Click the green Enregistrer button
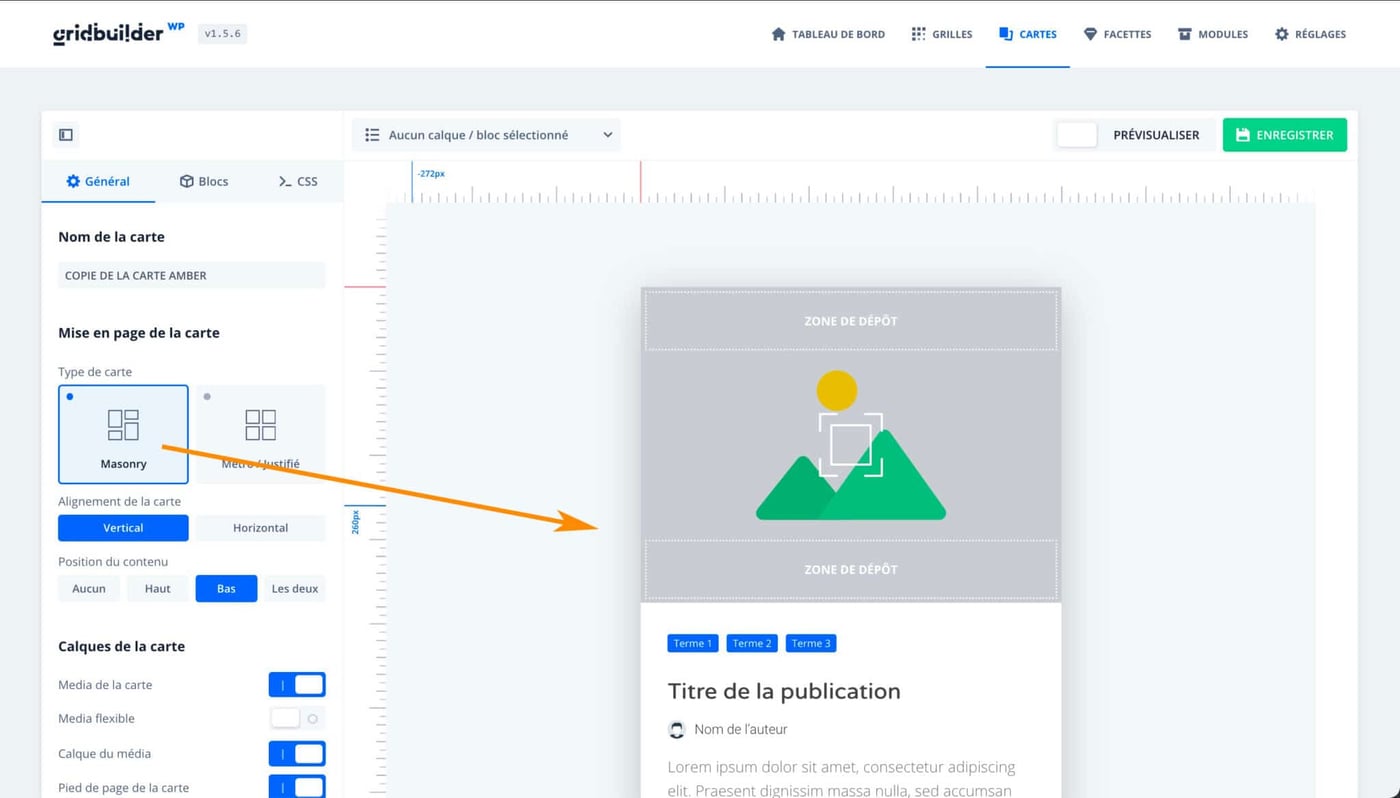The width and height of the screenshot is (1400, 798). (1284, 134)
